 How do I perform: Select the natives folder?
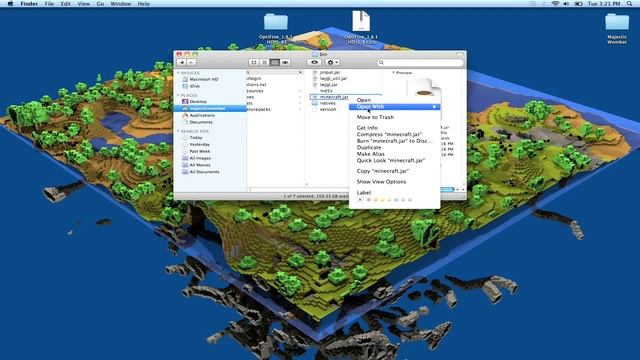327,103
